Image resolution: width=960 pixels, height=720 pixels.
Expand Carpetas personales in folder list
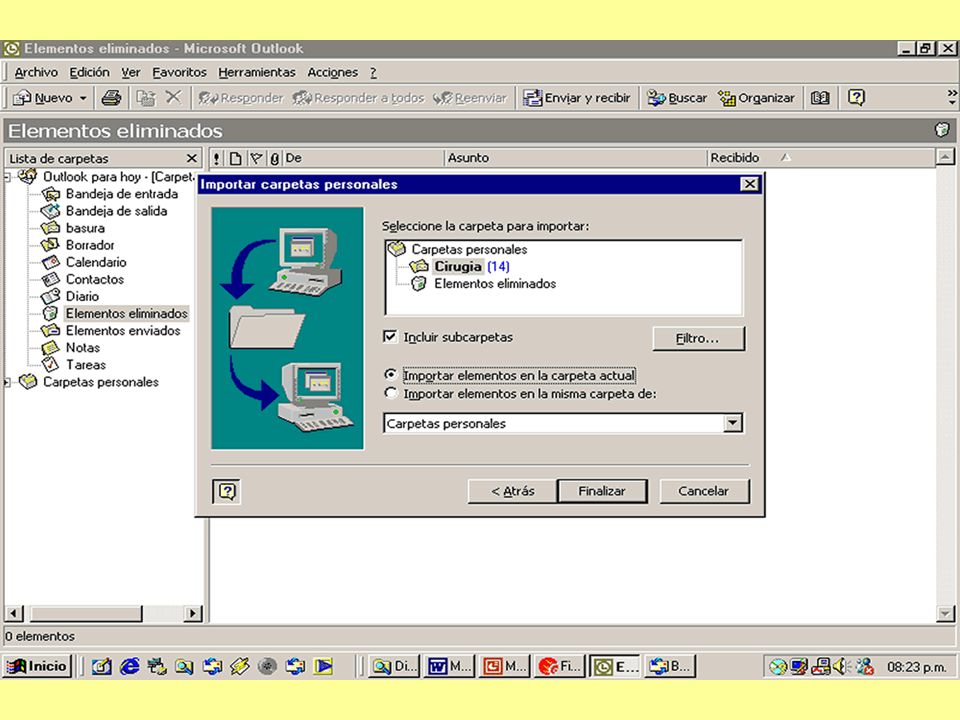[7, 382]
